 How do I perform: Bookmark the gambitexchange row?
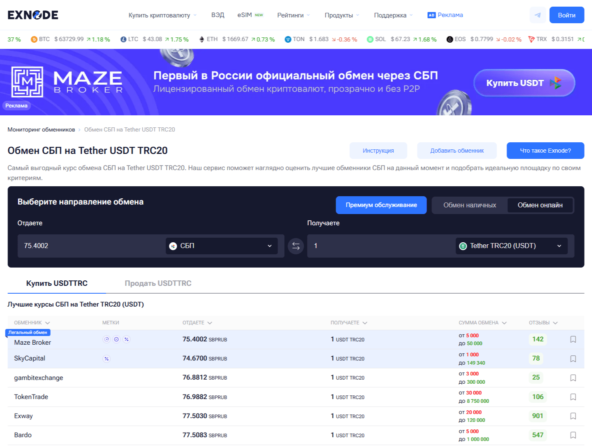tap(573, 378)
